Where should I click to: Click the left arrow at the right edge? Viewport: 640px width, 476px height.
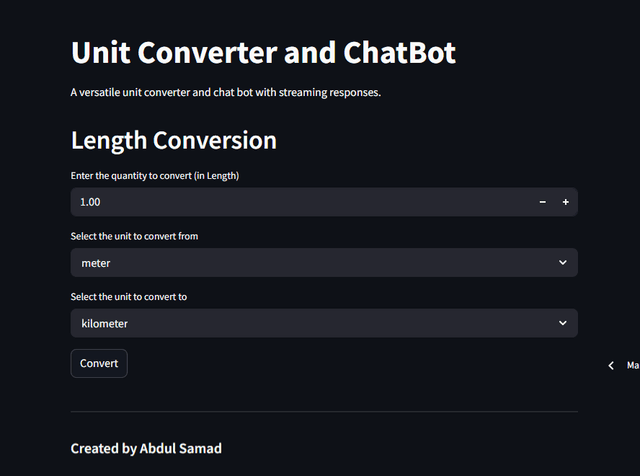click(x=611, y=366)
